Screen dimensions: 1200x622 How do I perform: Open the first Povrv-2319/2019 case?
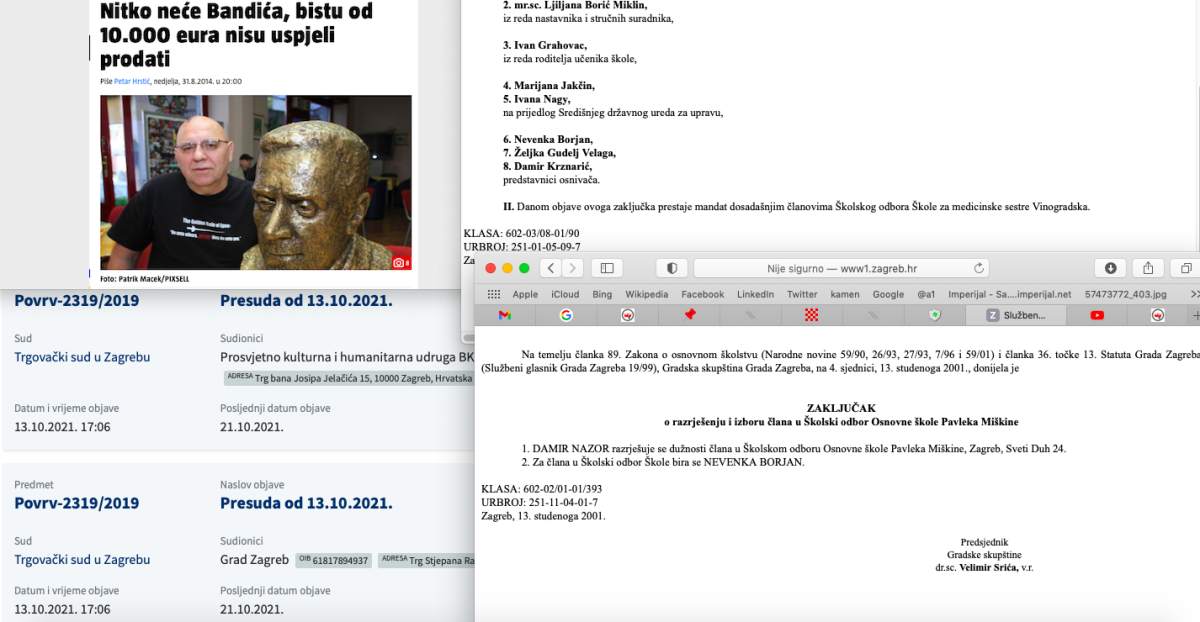(76, 301)
